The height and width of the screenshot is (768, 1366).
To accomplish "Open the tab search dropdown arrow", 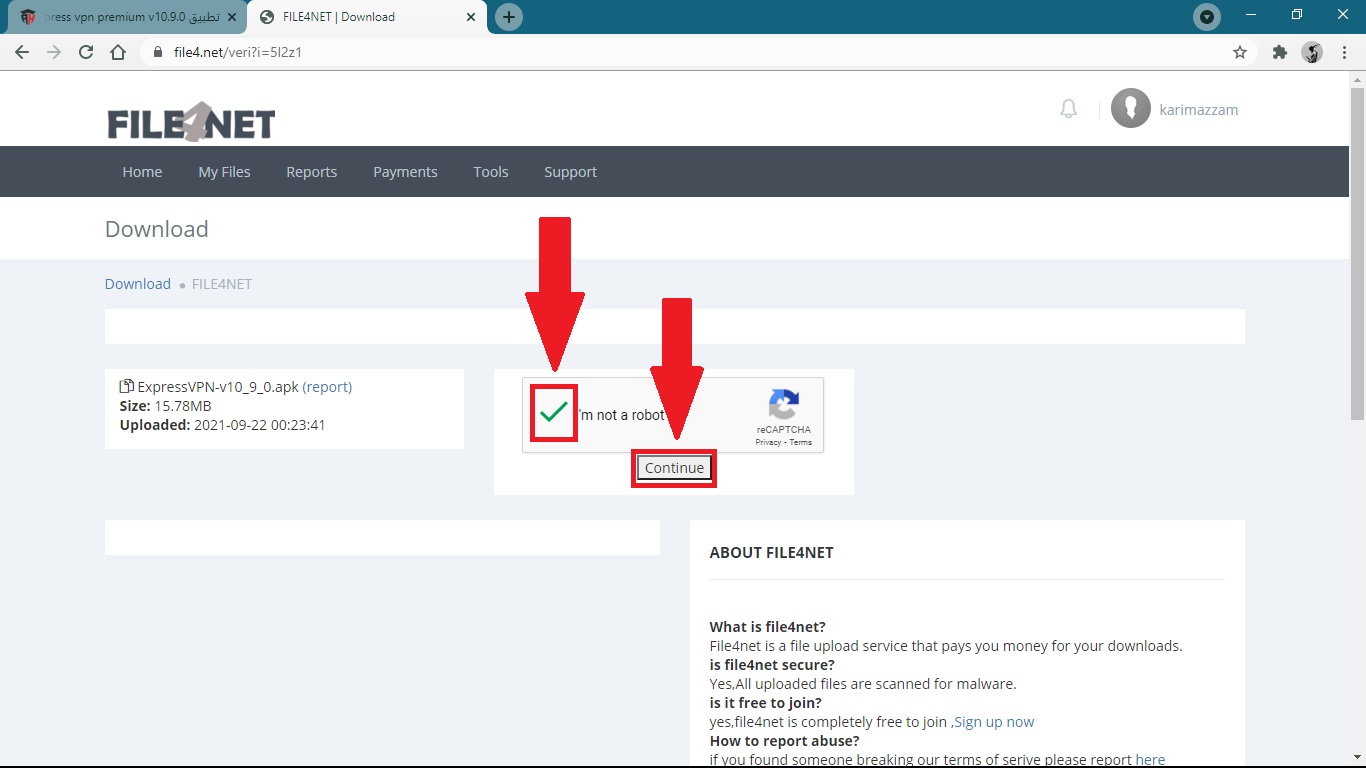I will click(1207, 17).
